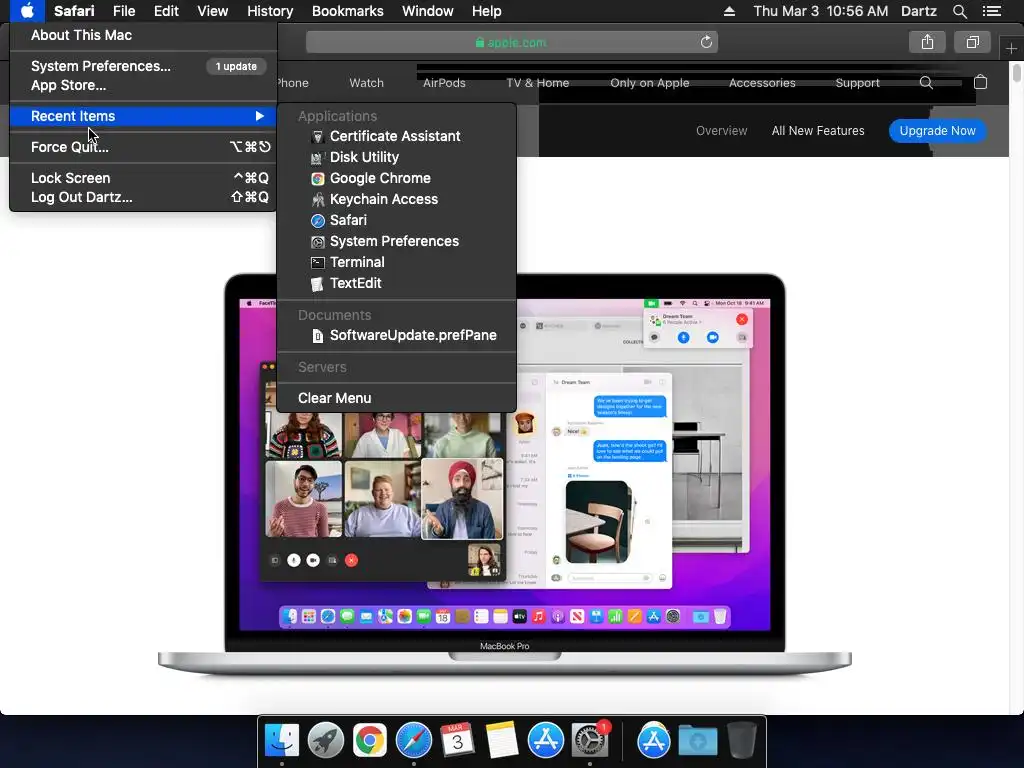Image resolution: width=1024 pixels, height=768 pixels.
Task: Open Terminal from Recent Items
Action: pos(397,262)
